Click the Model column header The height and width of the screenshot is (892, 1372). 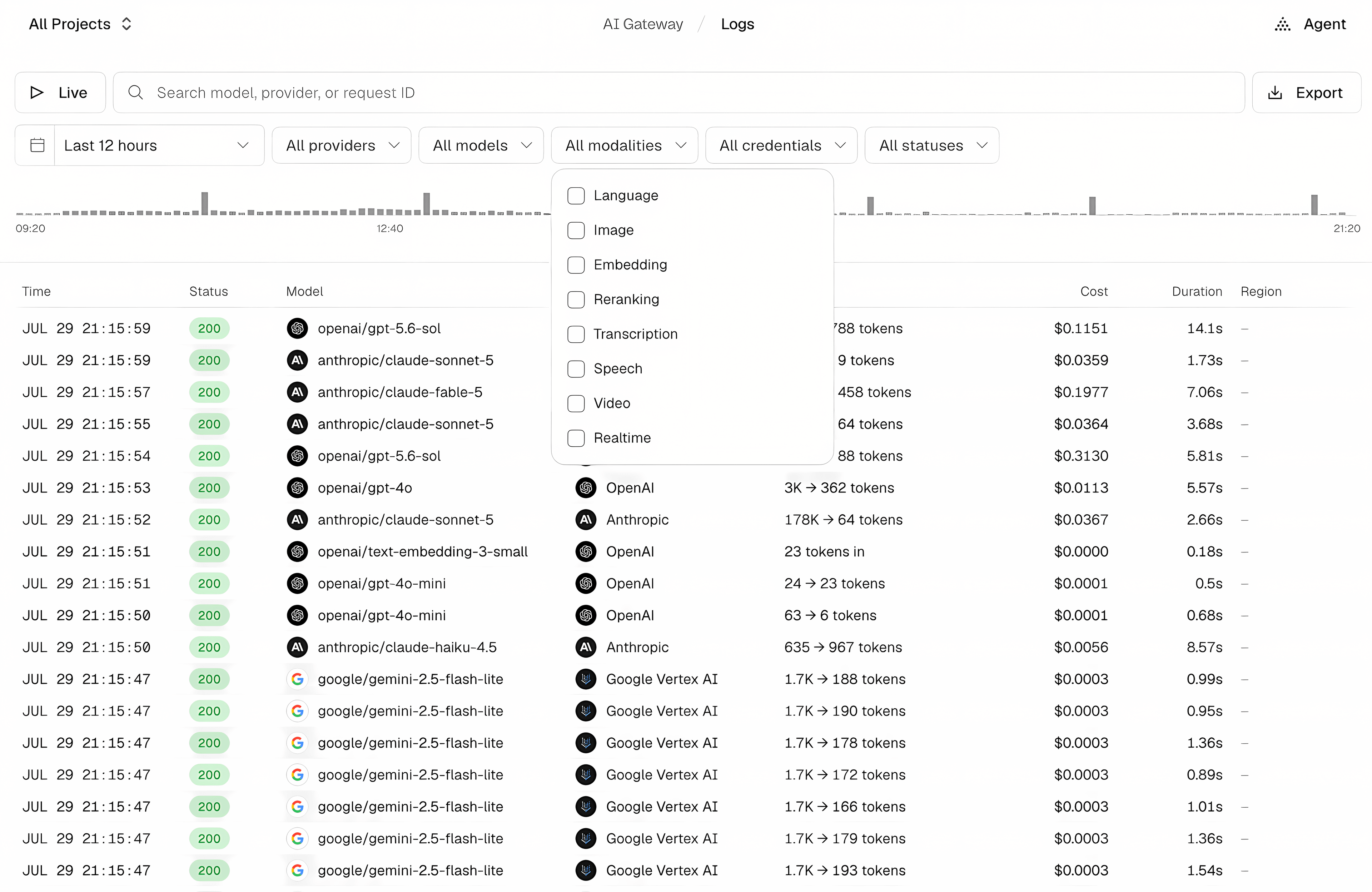(x=304, y=291)
